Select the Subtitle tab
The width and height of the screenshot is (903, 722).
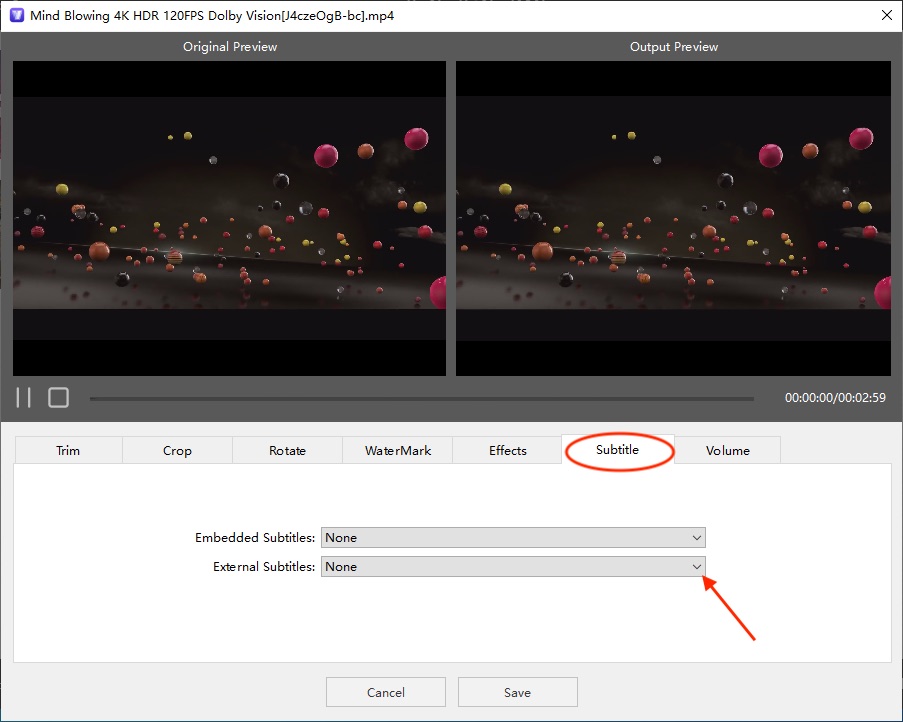click(x=617, y=450)
